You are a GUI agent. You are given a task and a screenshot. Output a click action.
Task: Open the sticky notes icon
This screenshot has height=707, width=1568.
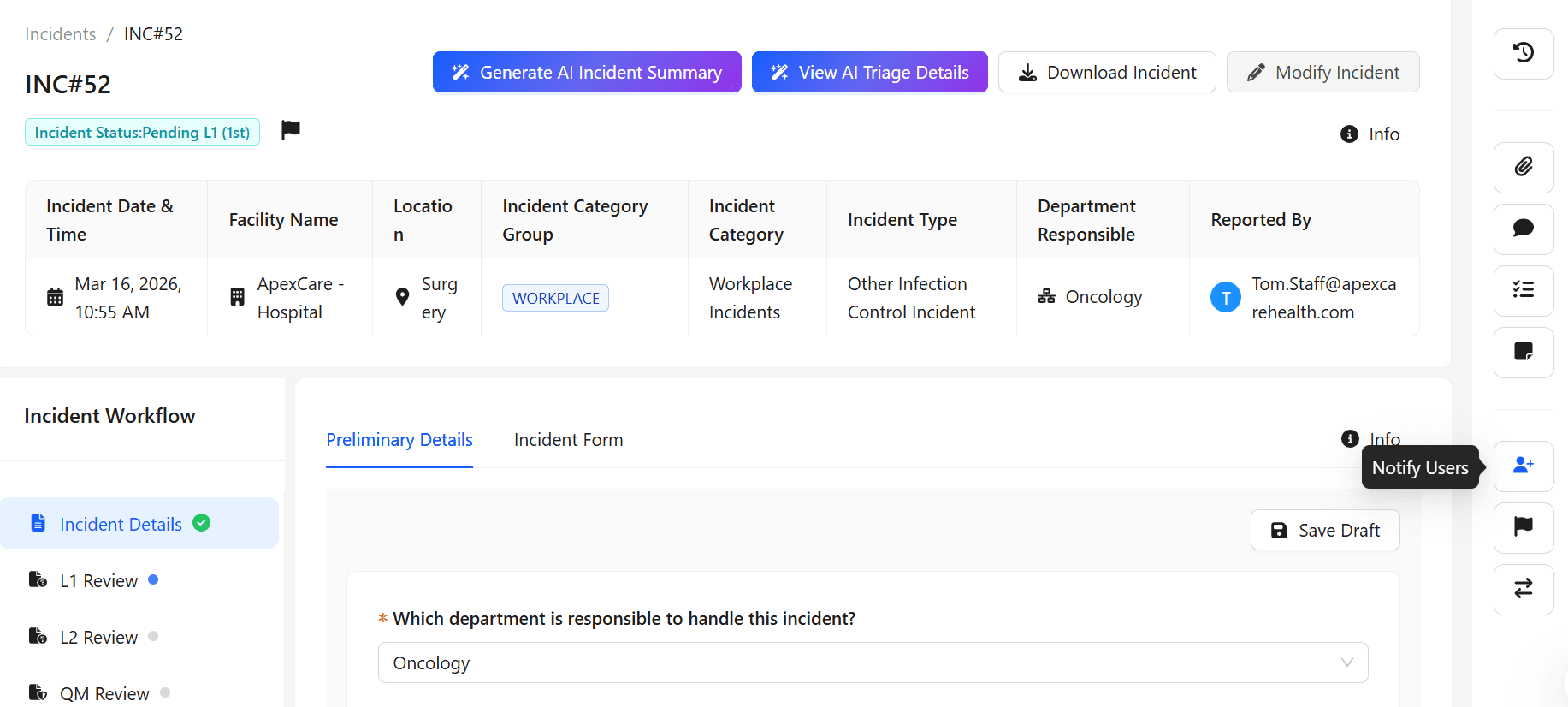[x=1523, y=352]
